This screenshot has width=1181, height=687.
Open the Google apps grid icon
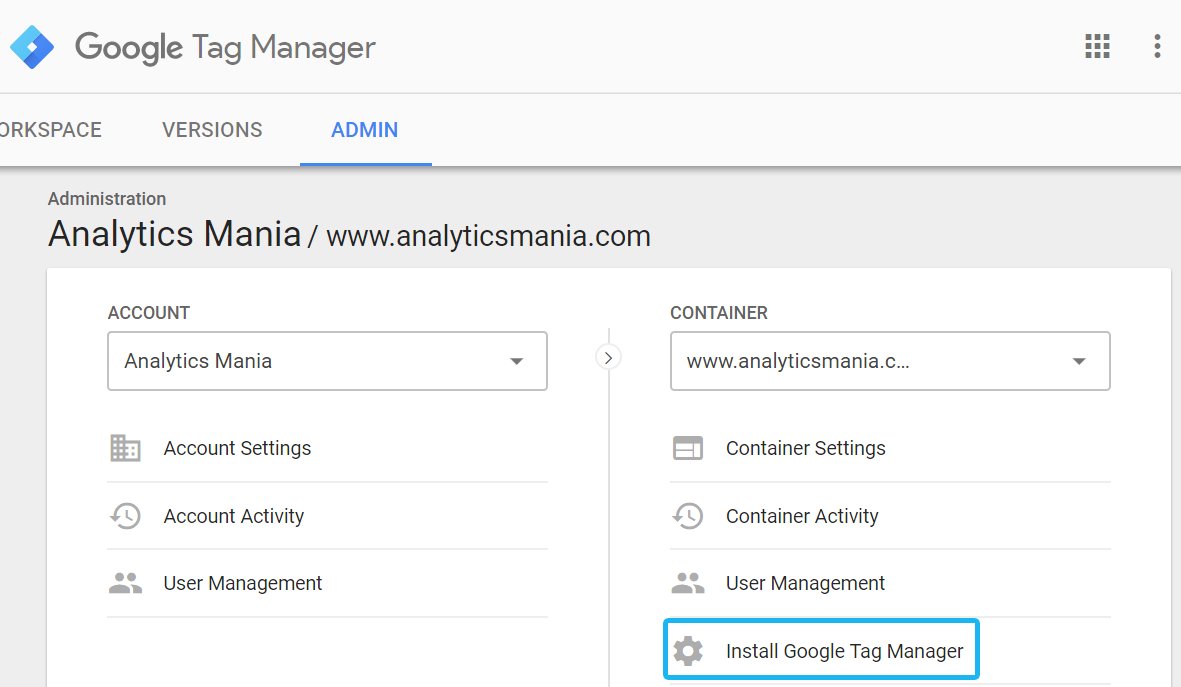(x=1097, y=46)
